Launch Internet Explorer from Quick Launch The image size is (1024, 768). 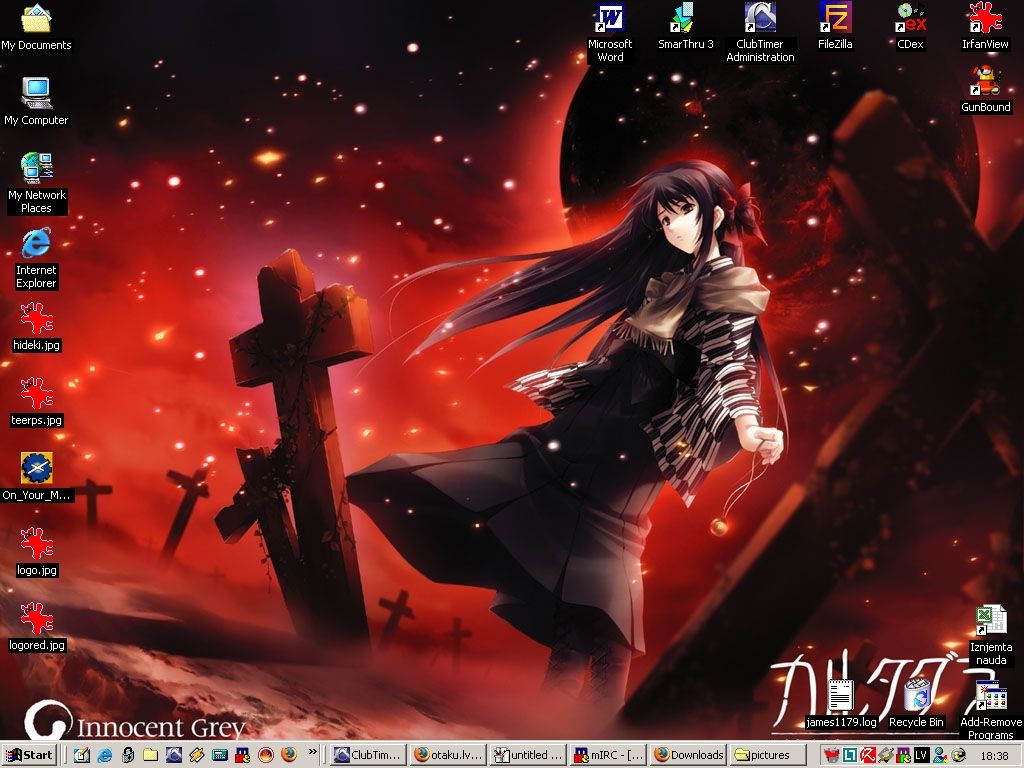pos(104,756)
